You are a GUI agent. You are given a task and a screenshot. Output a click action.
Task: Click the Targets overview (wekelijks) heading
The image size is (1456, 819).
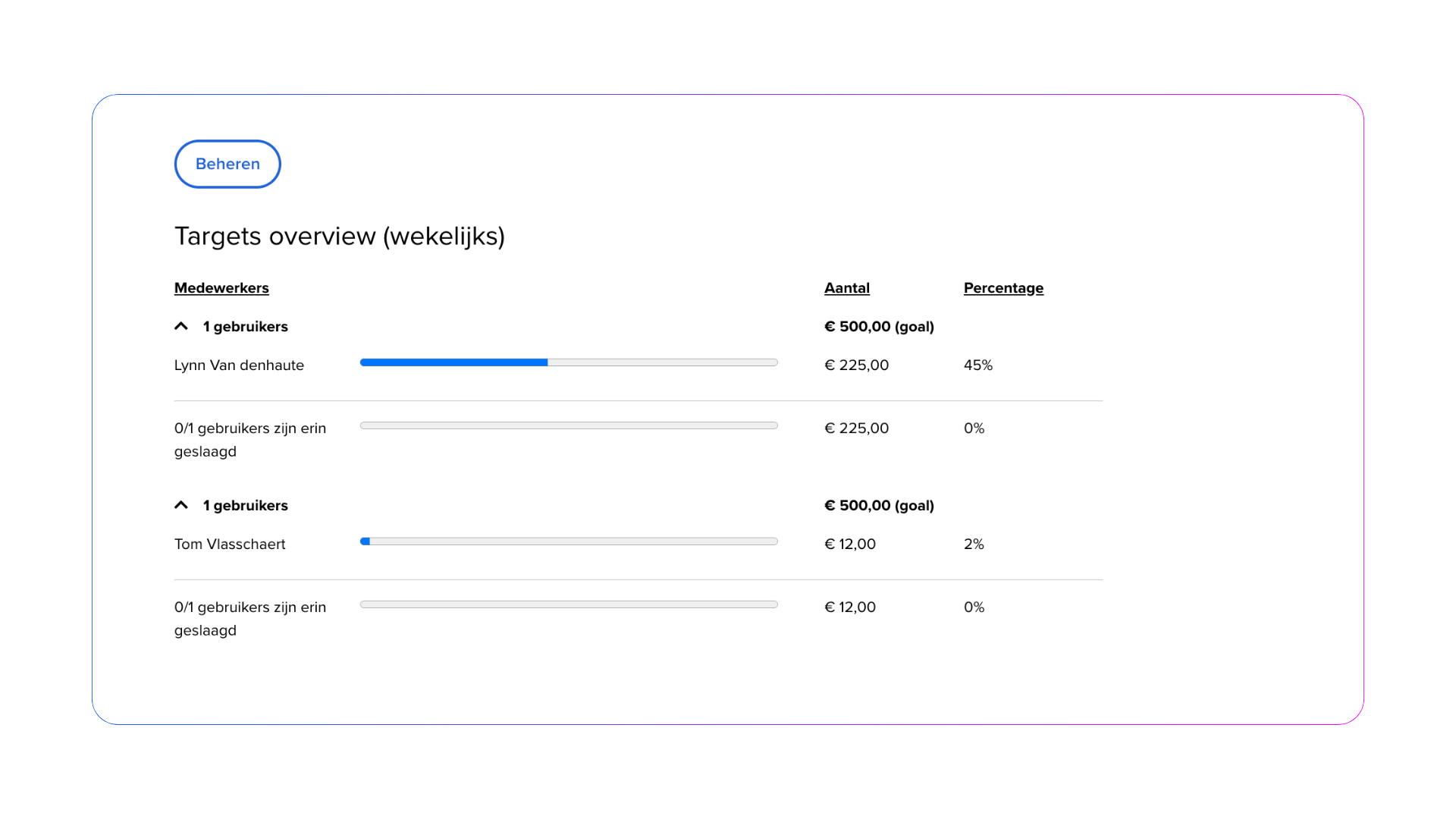[339, 236]
